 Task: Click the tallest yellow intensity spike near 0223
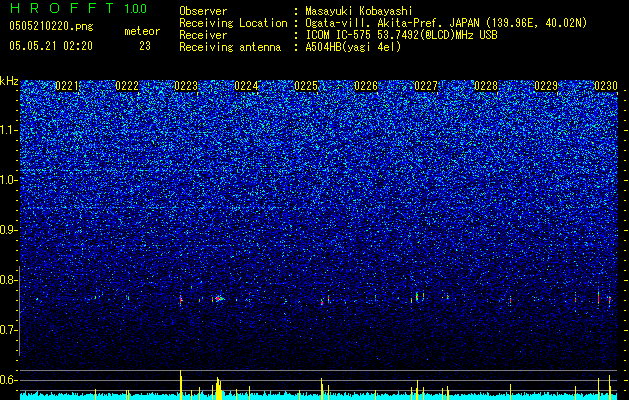click(x=181, y=385)
